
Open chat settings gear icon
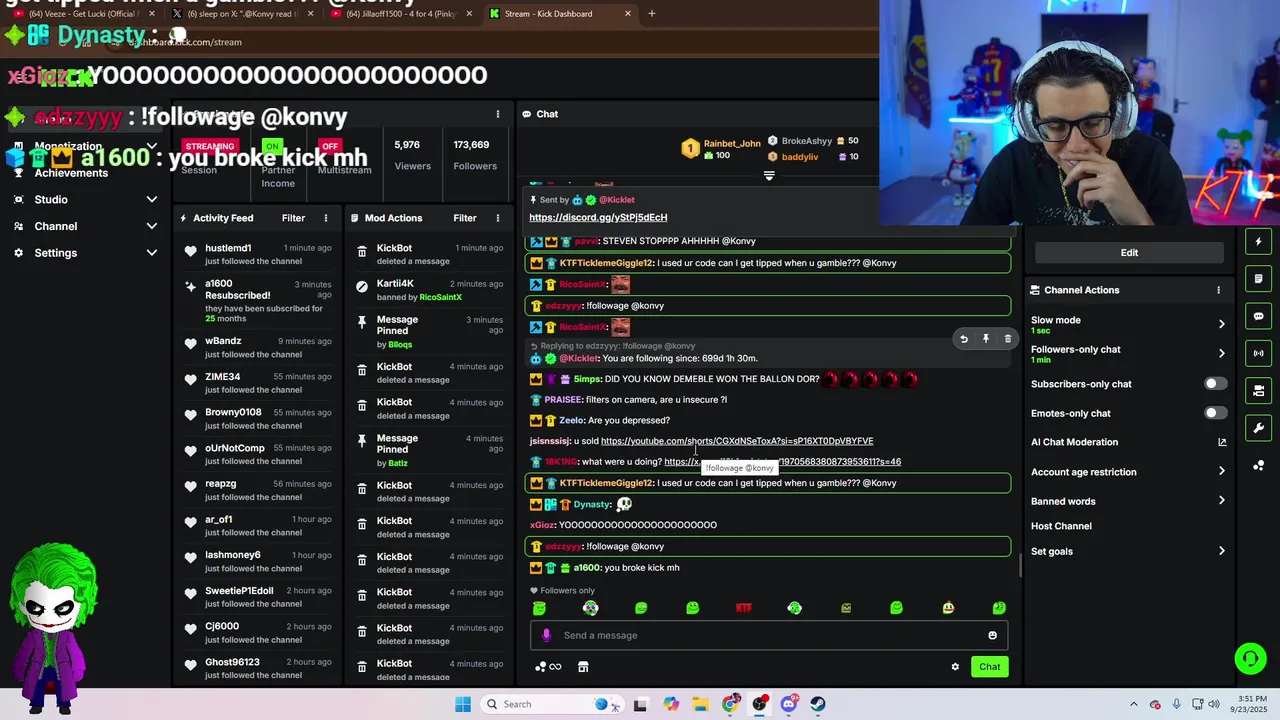pos(955,667)
